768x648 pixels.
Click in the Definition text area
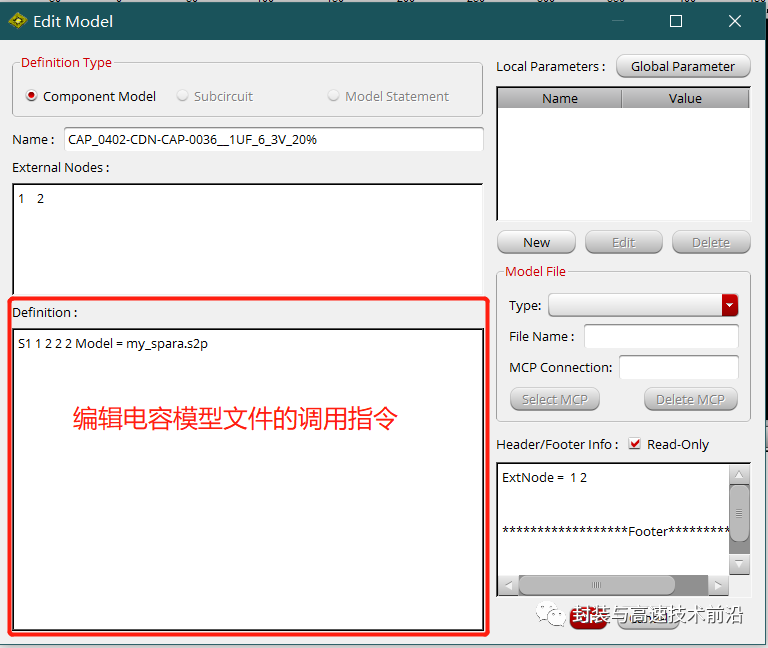pos(248,479)
